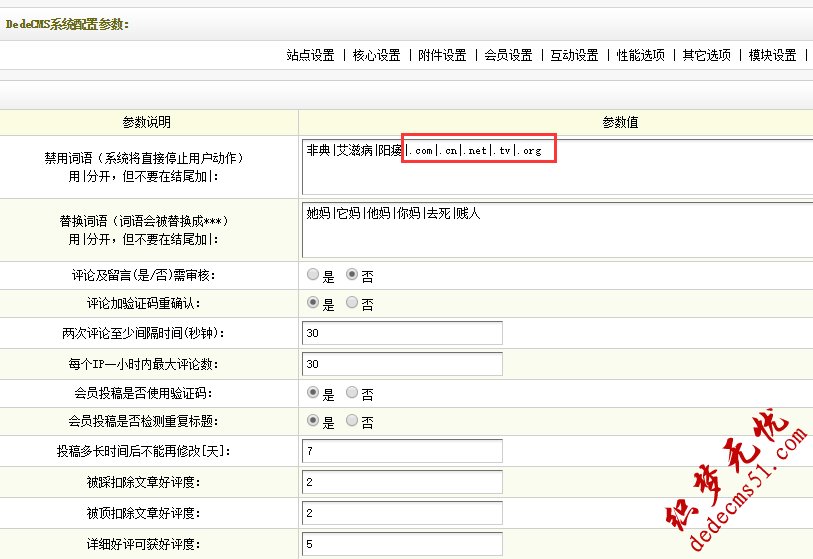Screen dimensions: 813x559
Task: Click the 替换词语 description label
Action: click(x=144, y=230)
